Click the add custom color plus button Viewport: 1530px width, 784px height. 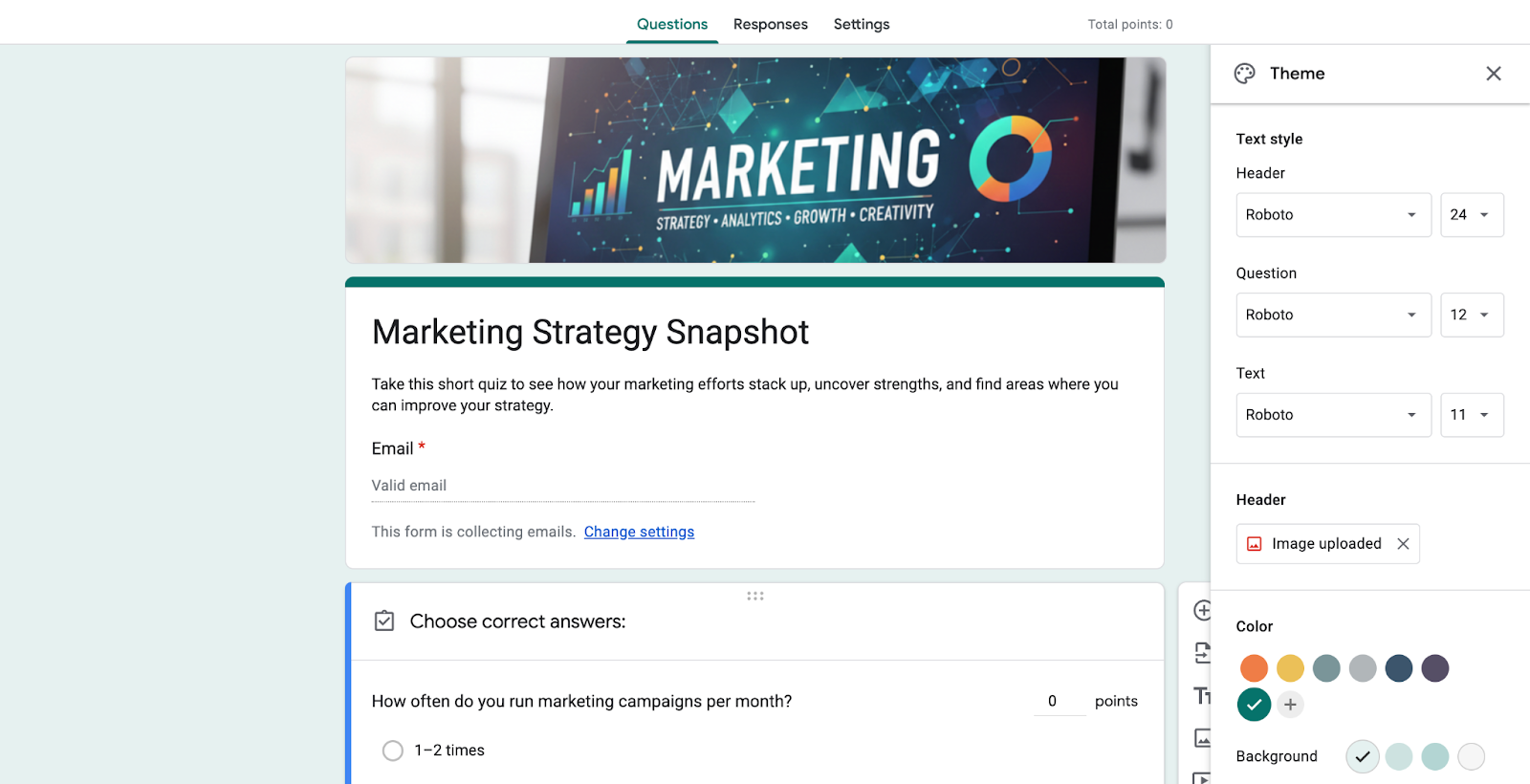click(x=1290, y=705)
